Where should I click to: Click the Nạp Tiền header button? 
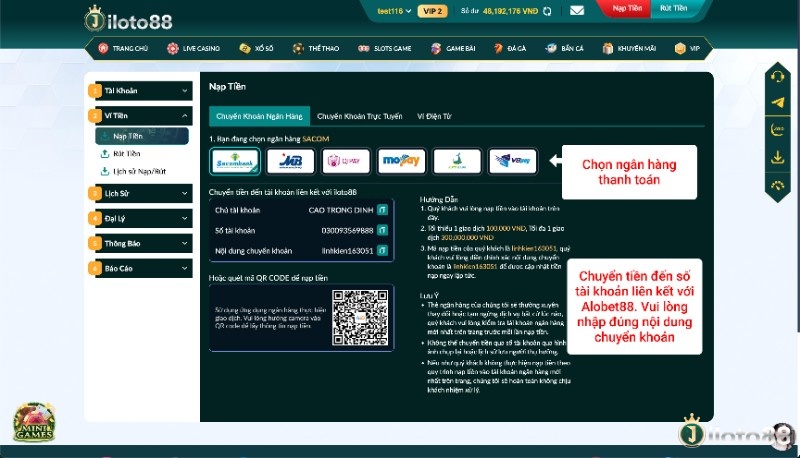[x=627, y=8]
